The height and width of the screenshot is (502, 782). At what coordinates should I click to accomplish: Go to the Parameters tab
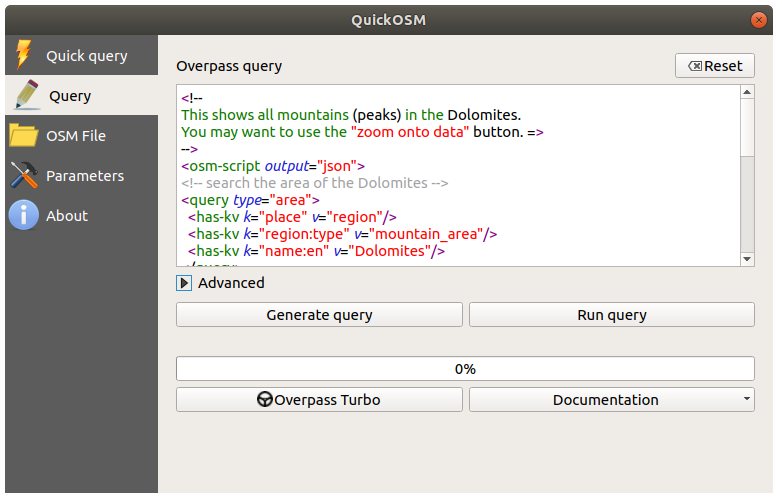pos(85,176)
